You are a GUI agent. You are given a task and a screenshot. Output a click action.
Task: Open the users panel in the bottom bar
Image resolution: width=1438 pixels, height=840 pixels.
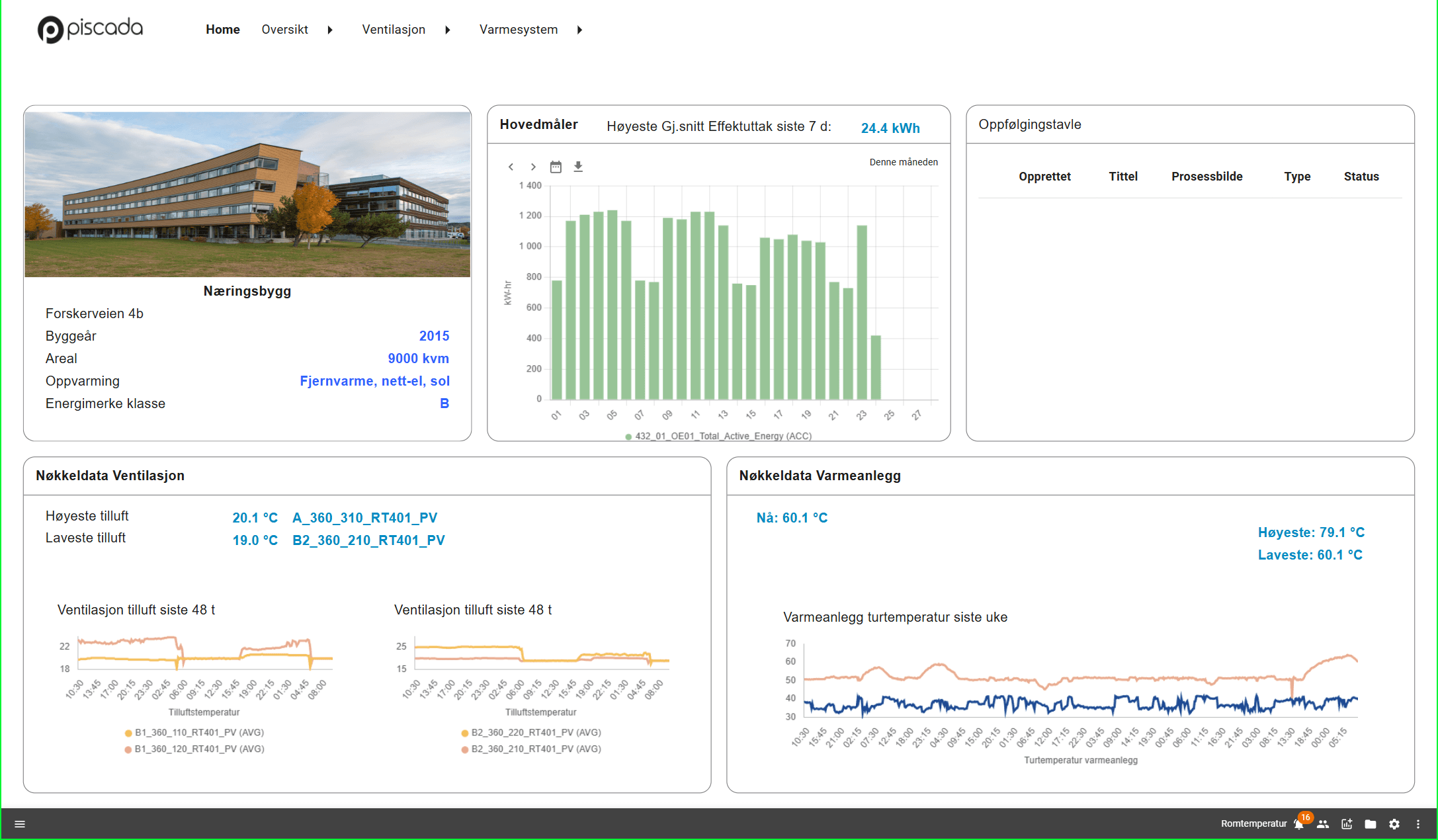click(x=1324, y=824)
